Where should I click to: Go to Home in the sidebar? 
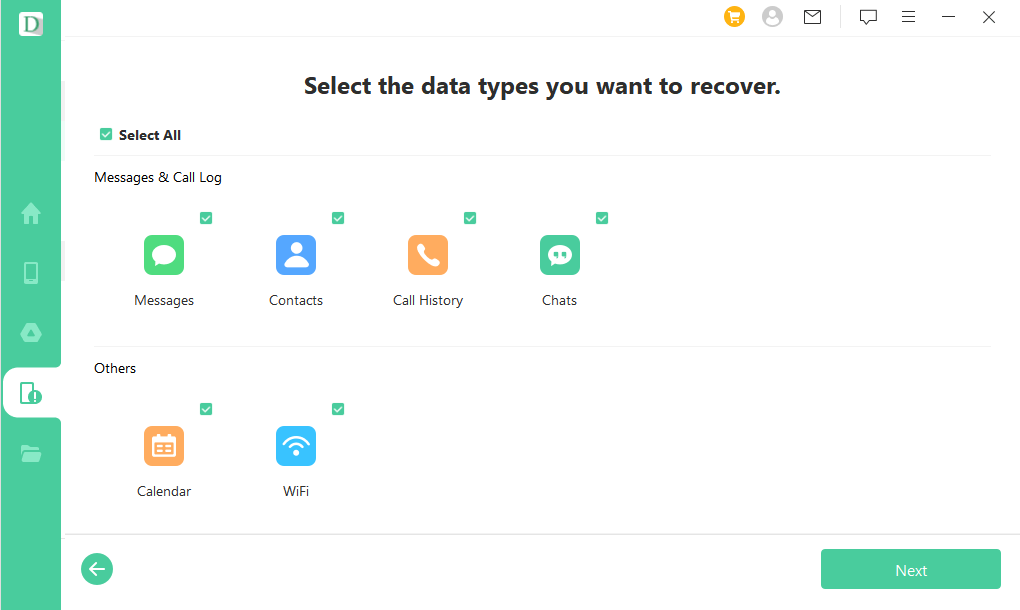click(x=31, y=213)
